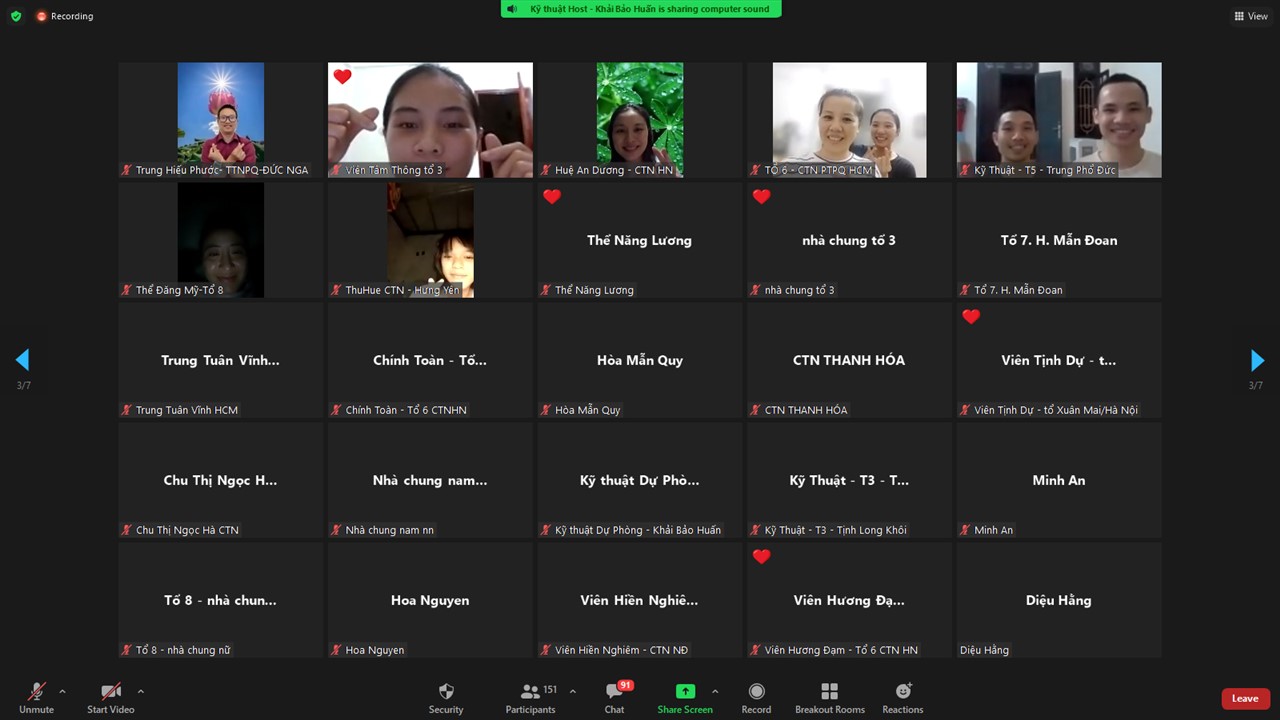Image resolution: width=1280 pixels, height=720 pixels.
Task: Click muted mic icon of Hòa Mẫn Quy
Action: click(546, 410)
